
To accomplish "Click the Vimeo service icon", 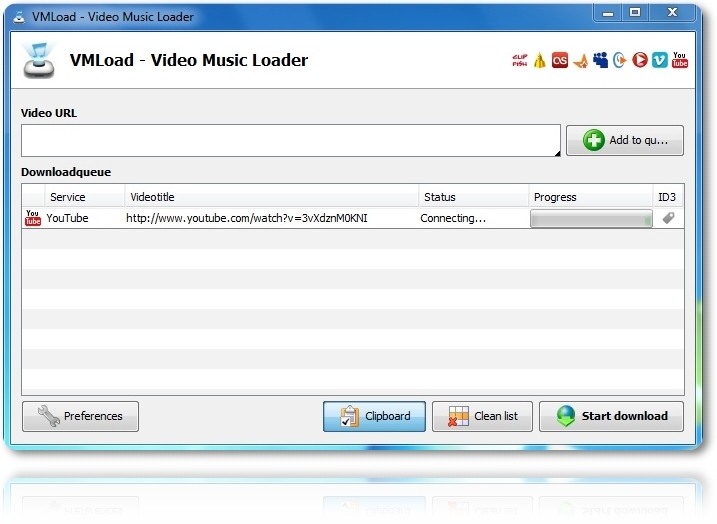I will [659, 60].
